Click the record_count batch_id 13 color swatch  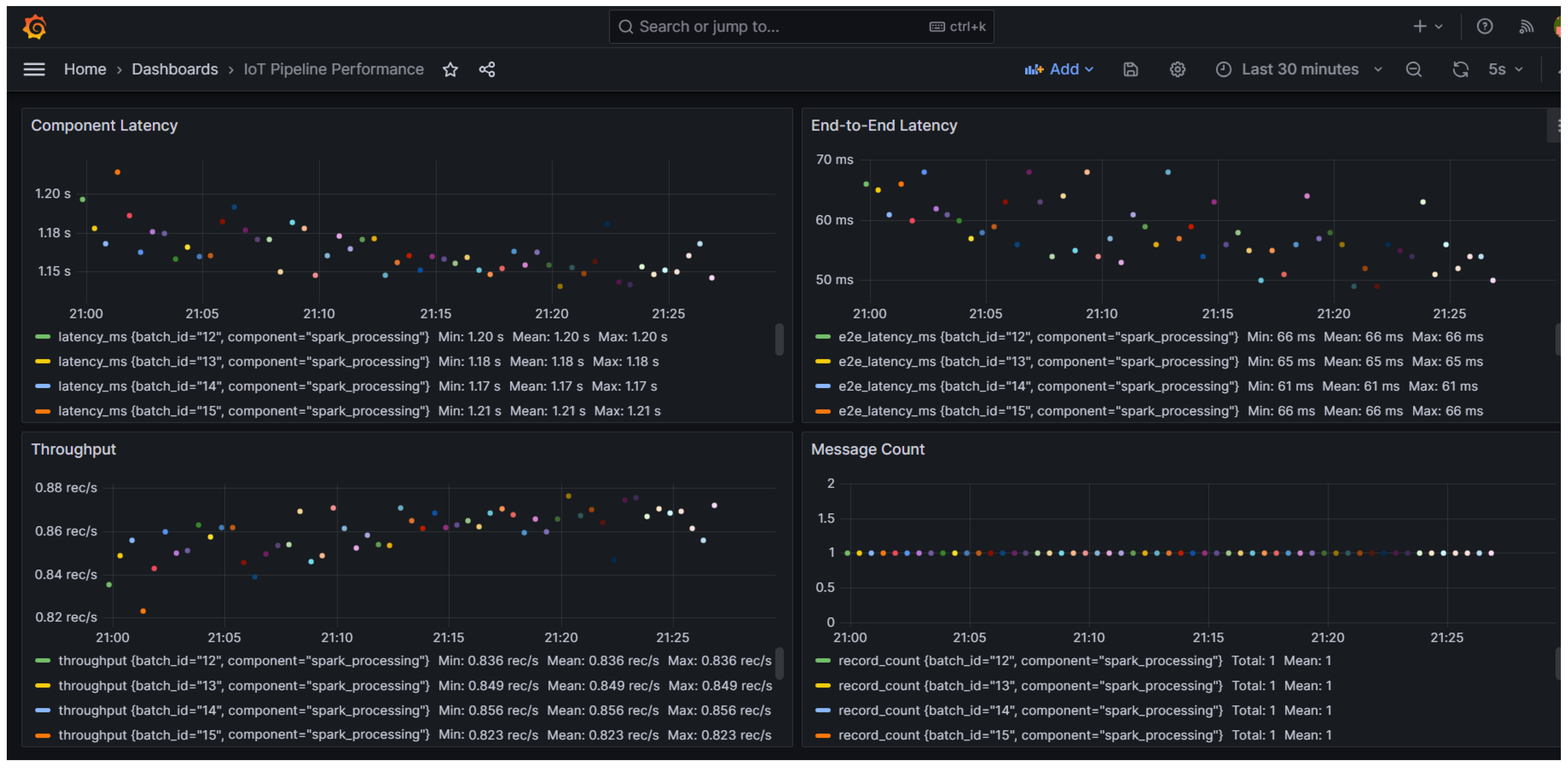coord(822,686)
